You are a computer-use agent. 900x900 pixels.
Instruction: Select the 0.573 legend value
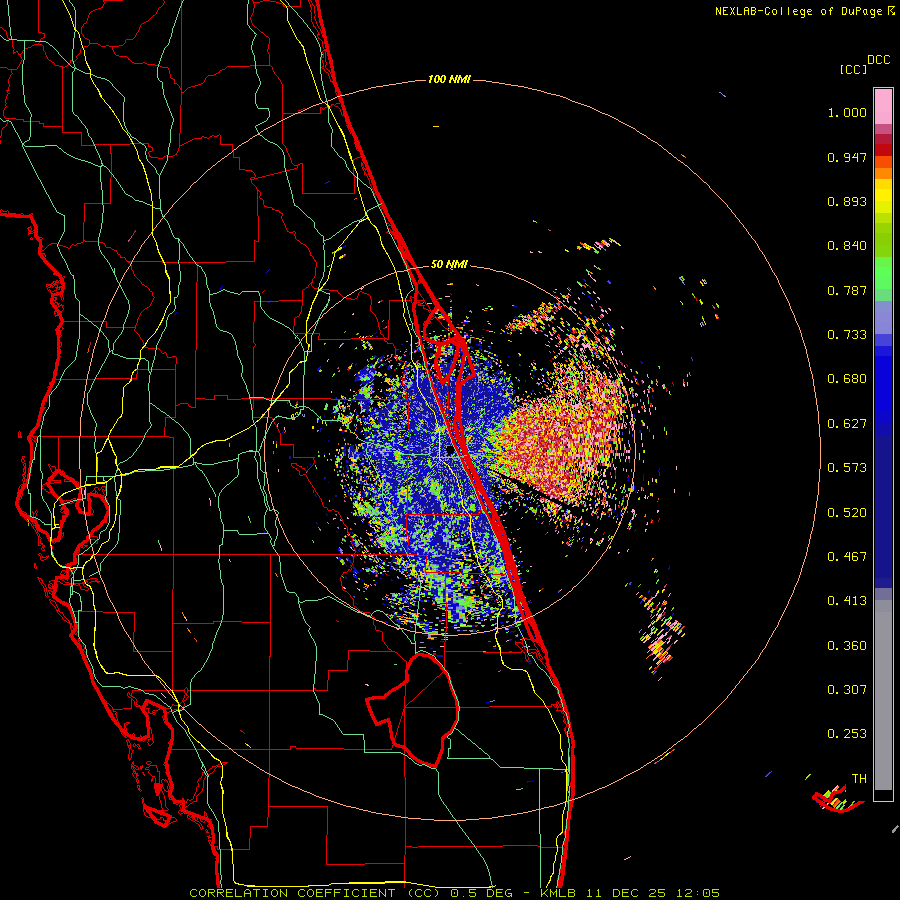point(847,468)
